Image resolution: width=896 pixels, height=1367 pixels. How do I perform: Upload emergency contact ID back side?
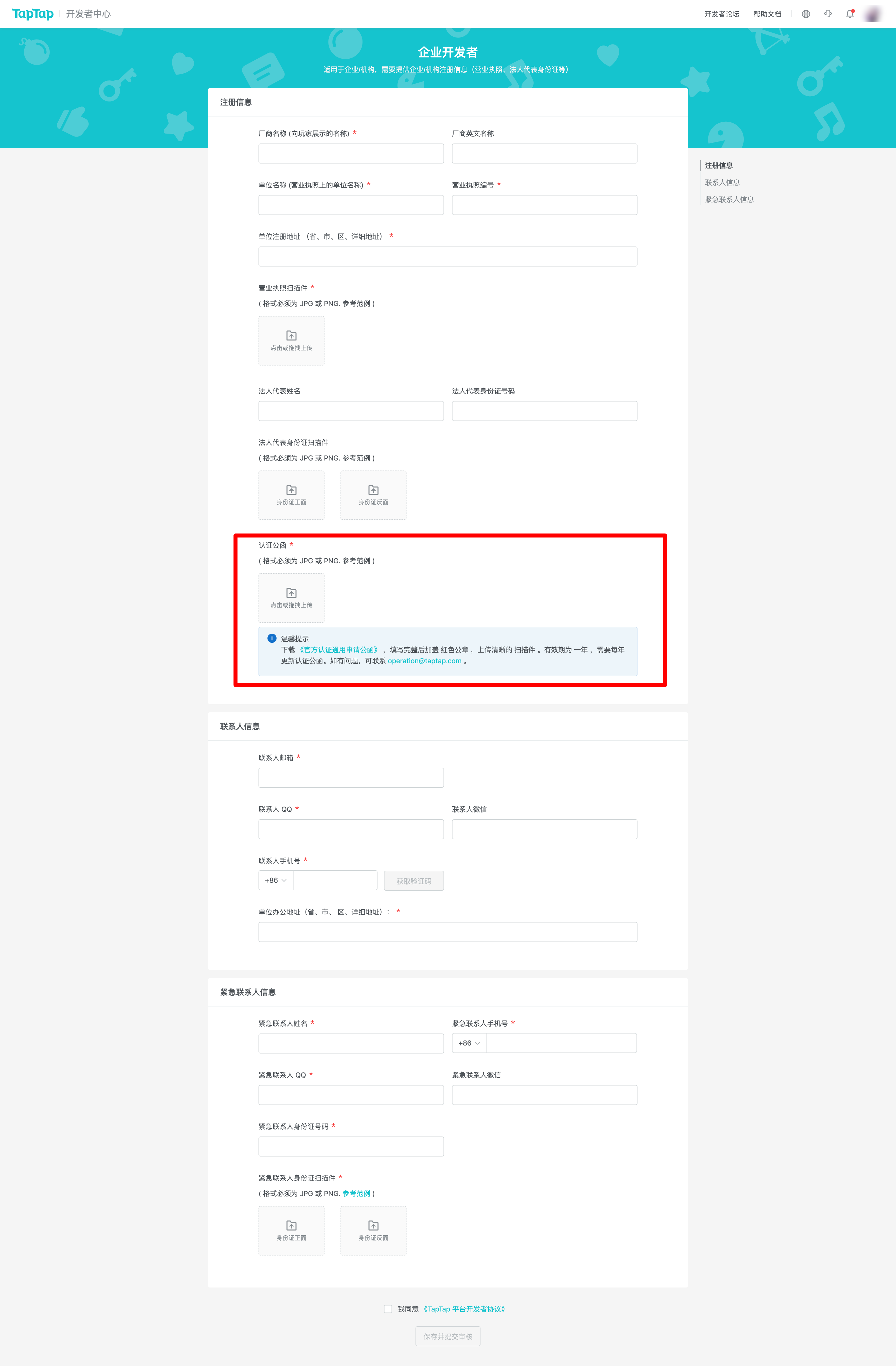tap(373, 1230)
